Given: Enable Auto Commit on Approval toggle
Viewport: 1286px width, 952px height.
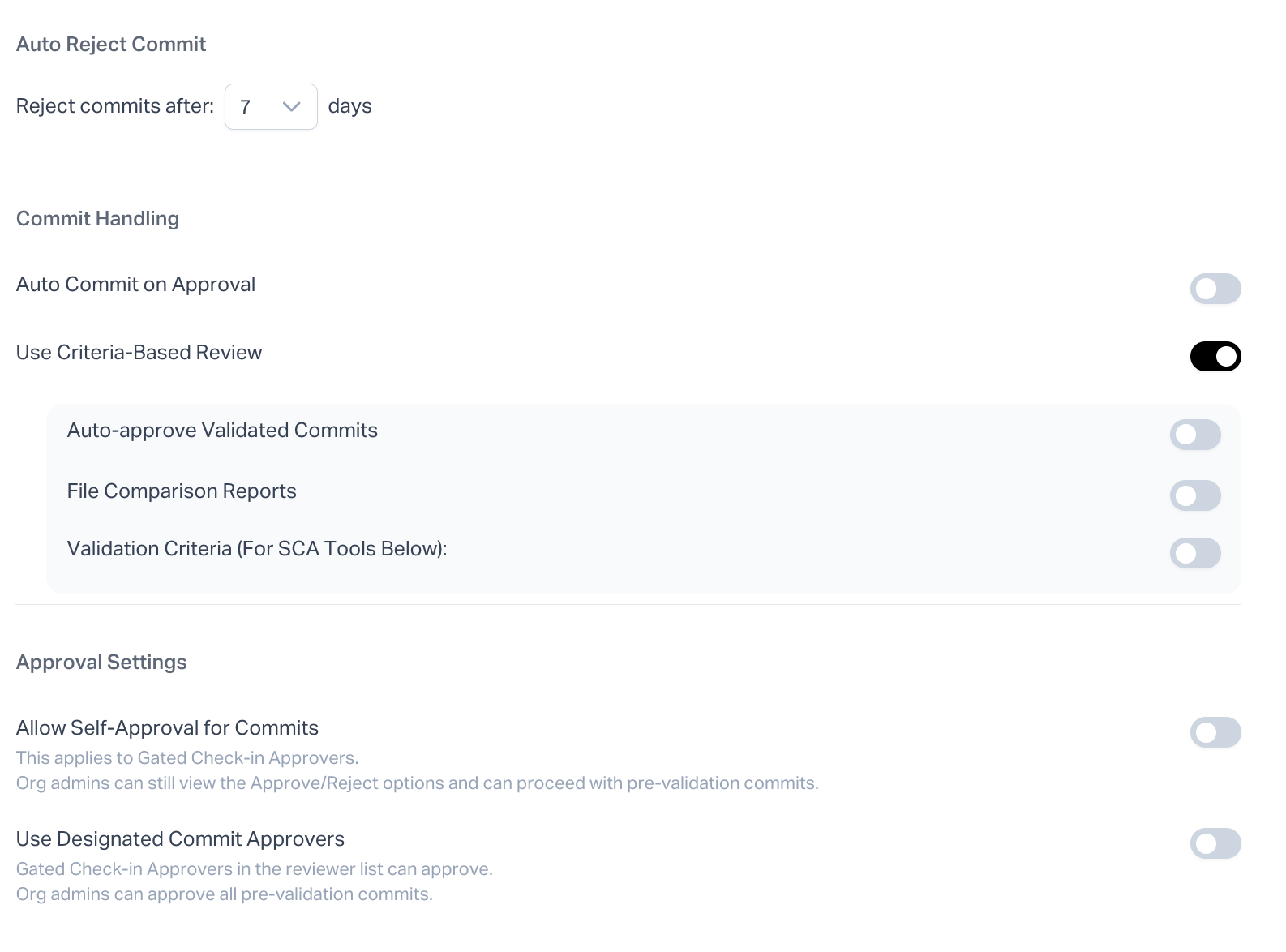Looking at the screenshot, I should pos(1215,289).
